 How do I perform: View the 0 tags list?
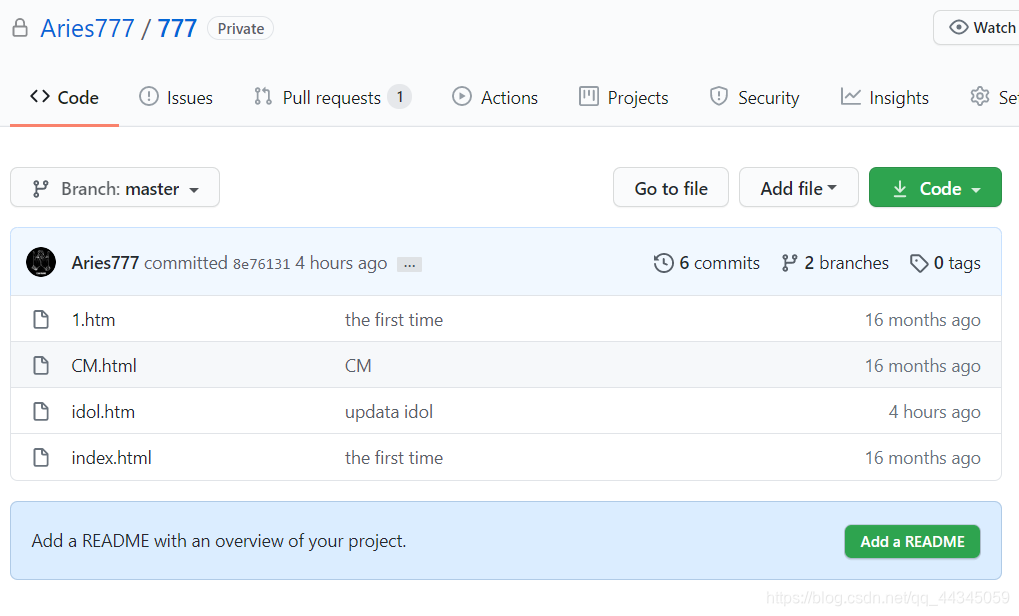tap(946, 263)
